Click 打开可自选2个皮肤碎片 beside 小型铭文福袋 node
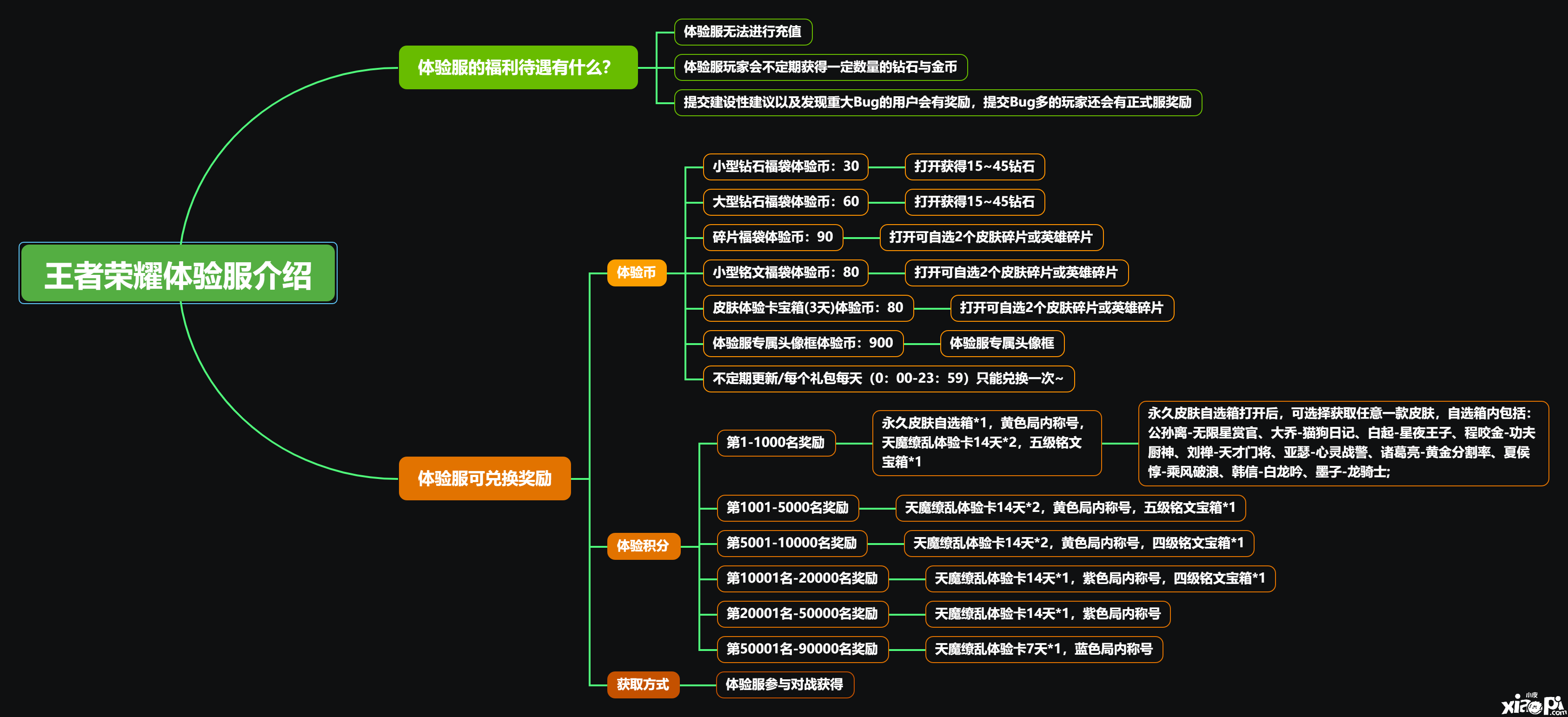Screen dimensions: 1568x717 tap(1017, 272)
